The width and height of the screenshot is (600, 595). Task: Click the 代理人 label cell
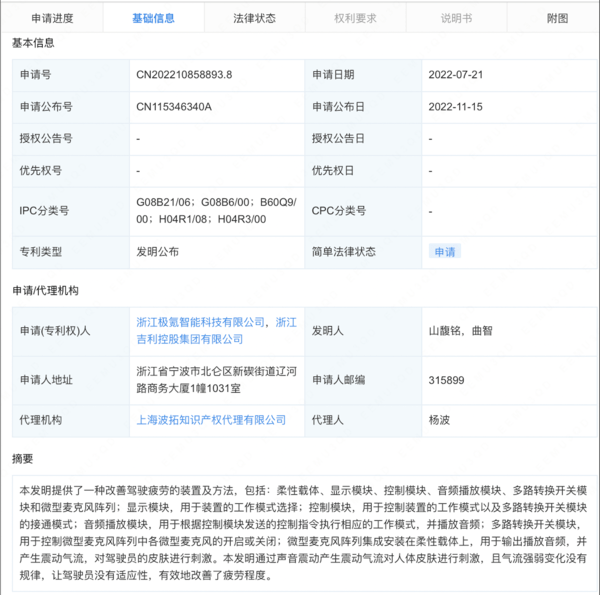[x=363, y=421]
